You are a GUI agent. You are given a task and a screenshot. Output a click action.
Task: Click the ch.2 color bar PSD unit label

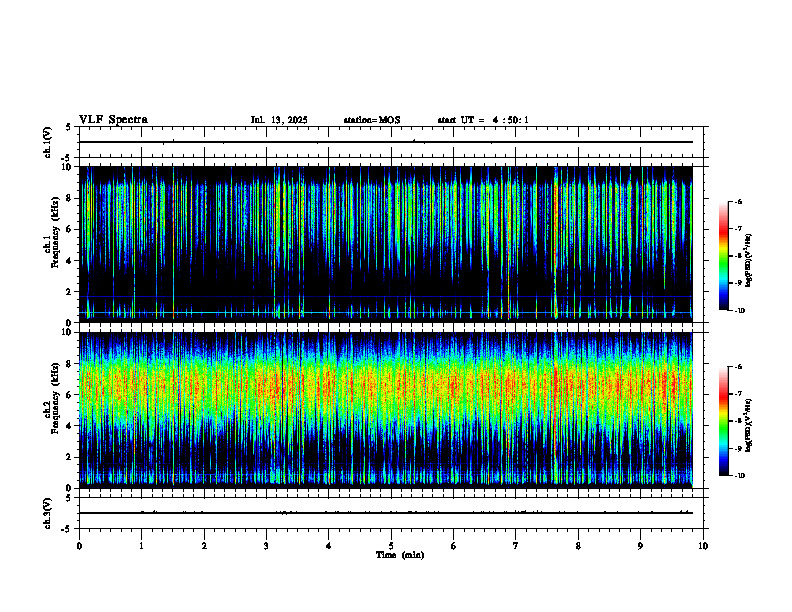coord(749,425)
